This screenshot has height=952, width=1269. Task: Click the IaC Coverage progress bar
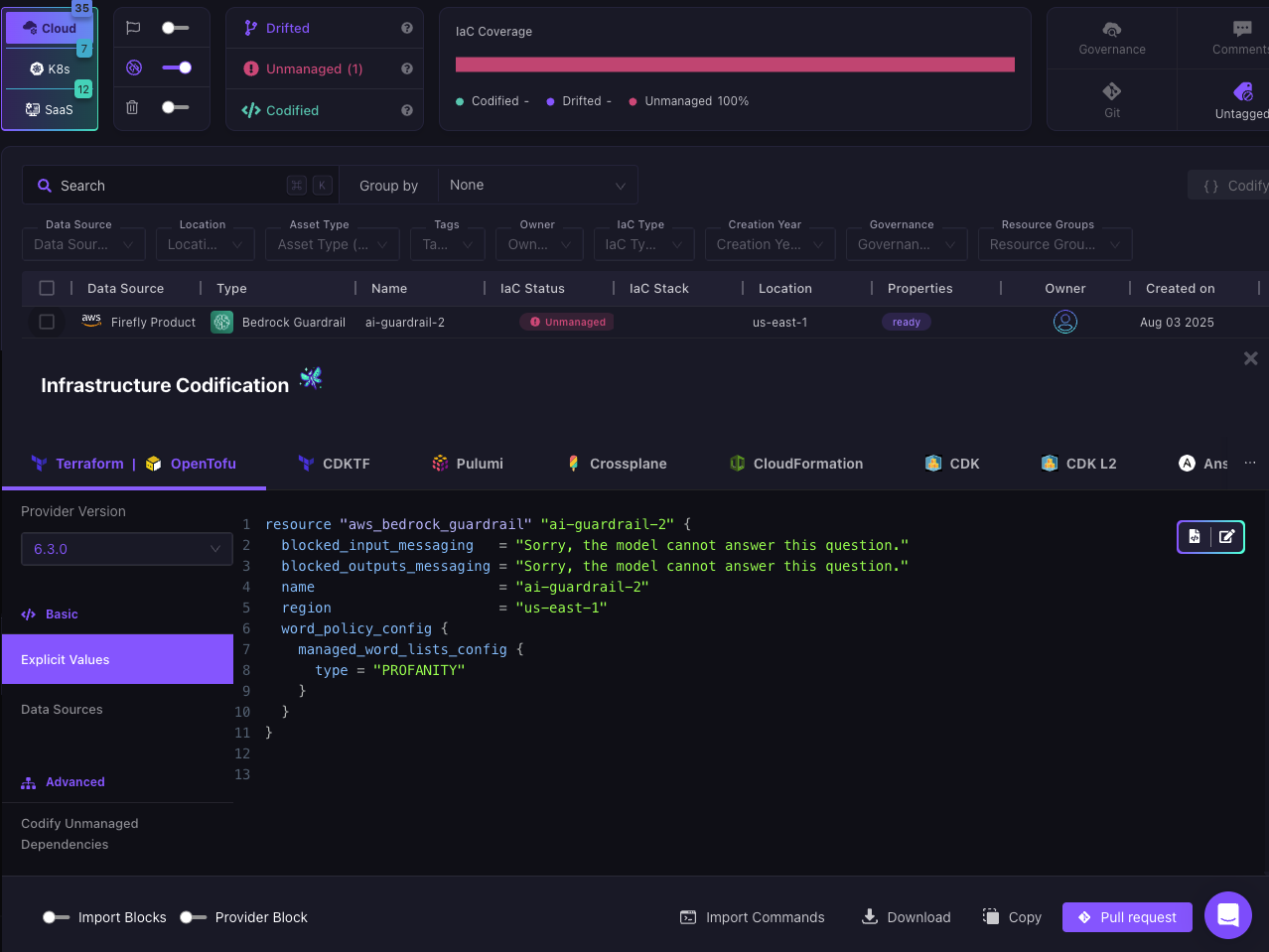735,65
